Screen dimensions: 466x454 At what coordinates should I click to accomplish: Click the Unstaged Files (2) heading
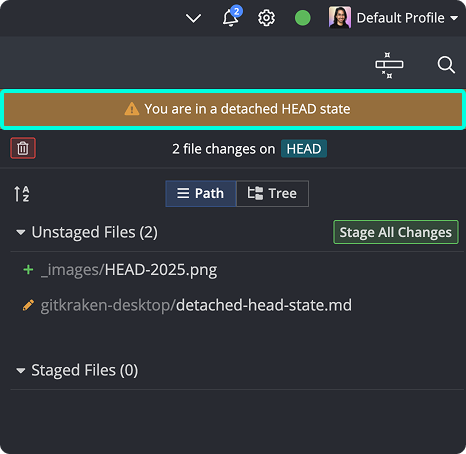click(94, 232)
